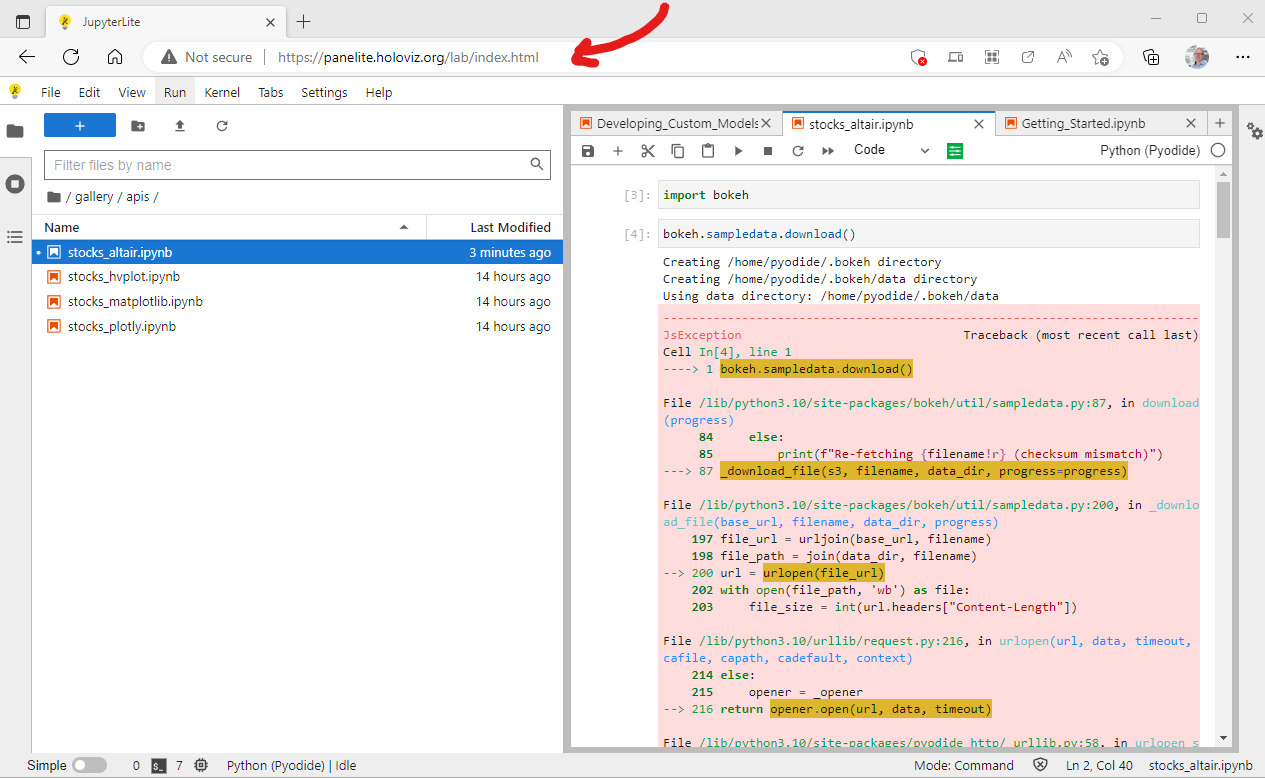The image size is (1265, 778).
Task: Open the table of contents sidebar icon
Action: (x=15, y=237)
